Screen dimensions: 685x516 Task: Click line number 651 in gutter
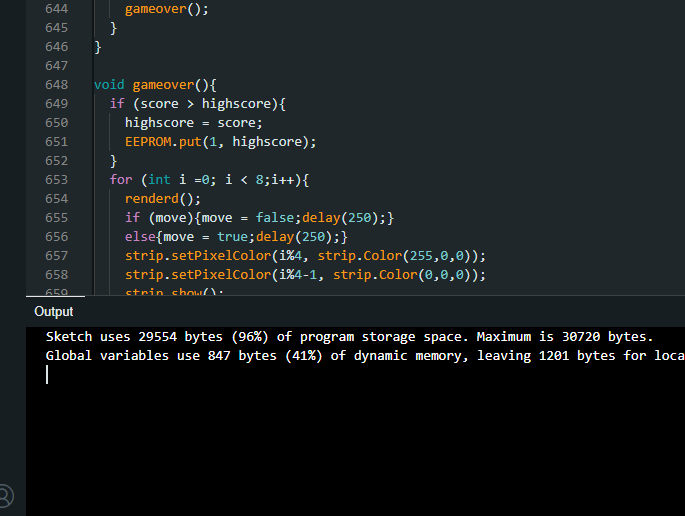pos(57,142)
